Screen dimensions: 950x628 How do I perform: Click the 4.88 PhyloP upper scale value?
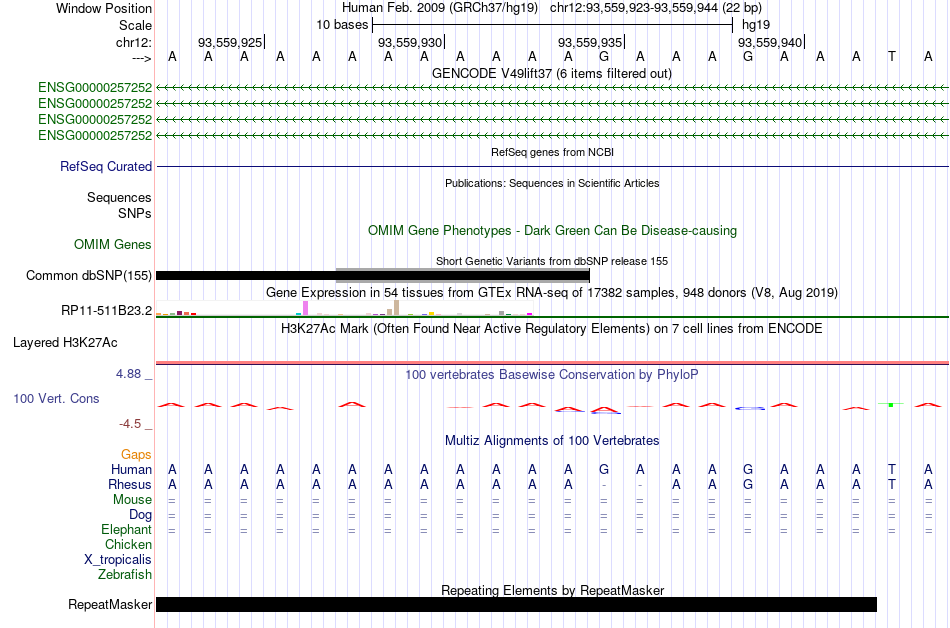click(128, 374)
